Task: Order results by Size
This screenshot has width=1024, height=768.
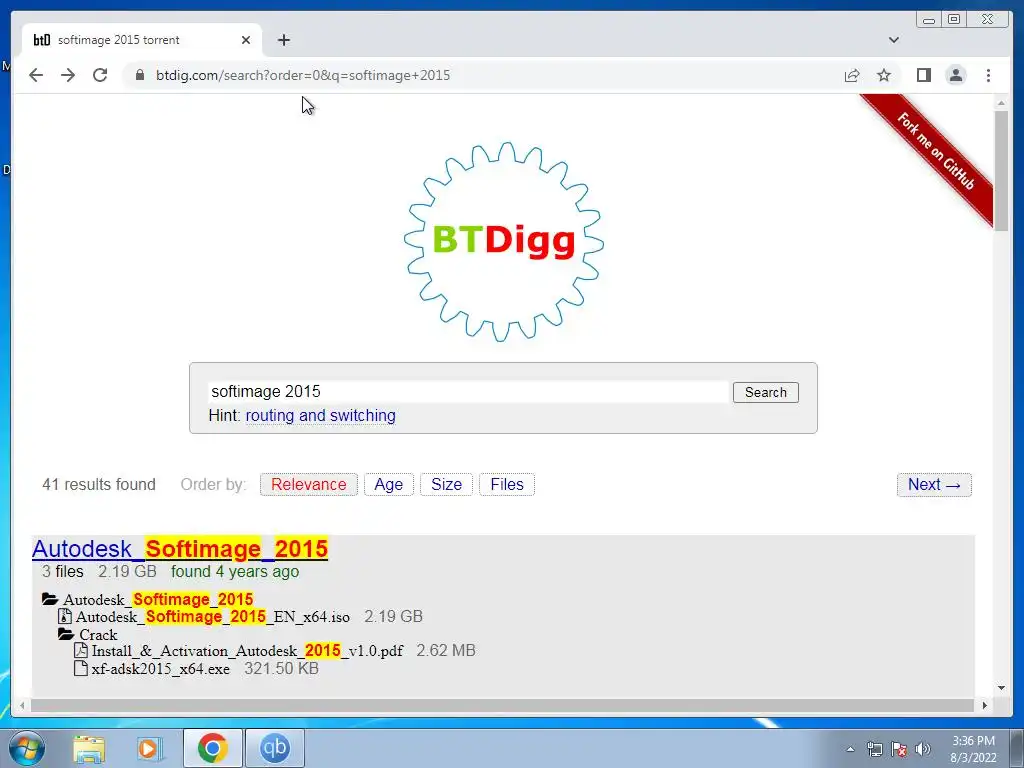Action: (446, 485)
